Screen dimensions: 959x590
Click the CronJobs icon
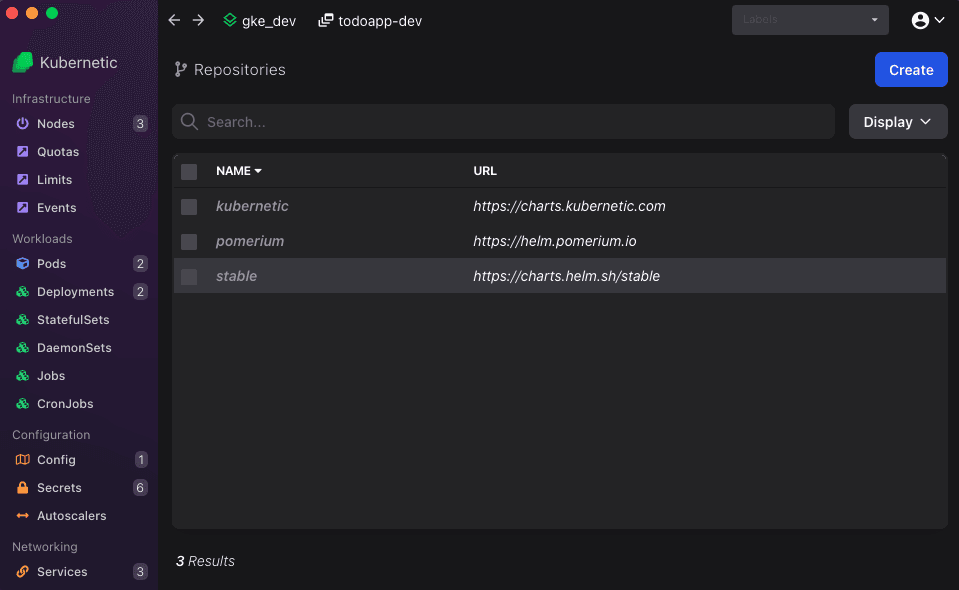pos(23,404)
